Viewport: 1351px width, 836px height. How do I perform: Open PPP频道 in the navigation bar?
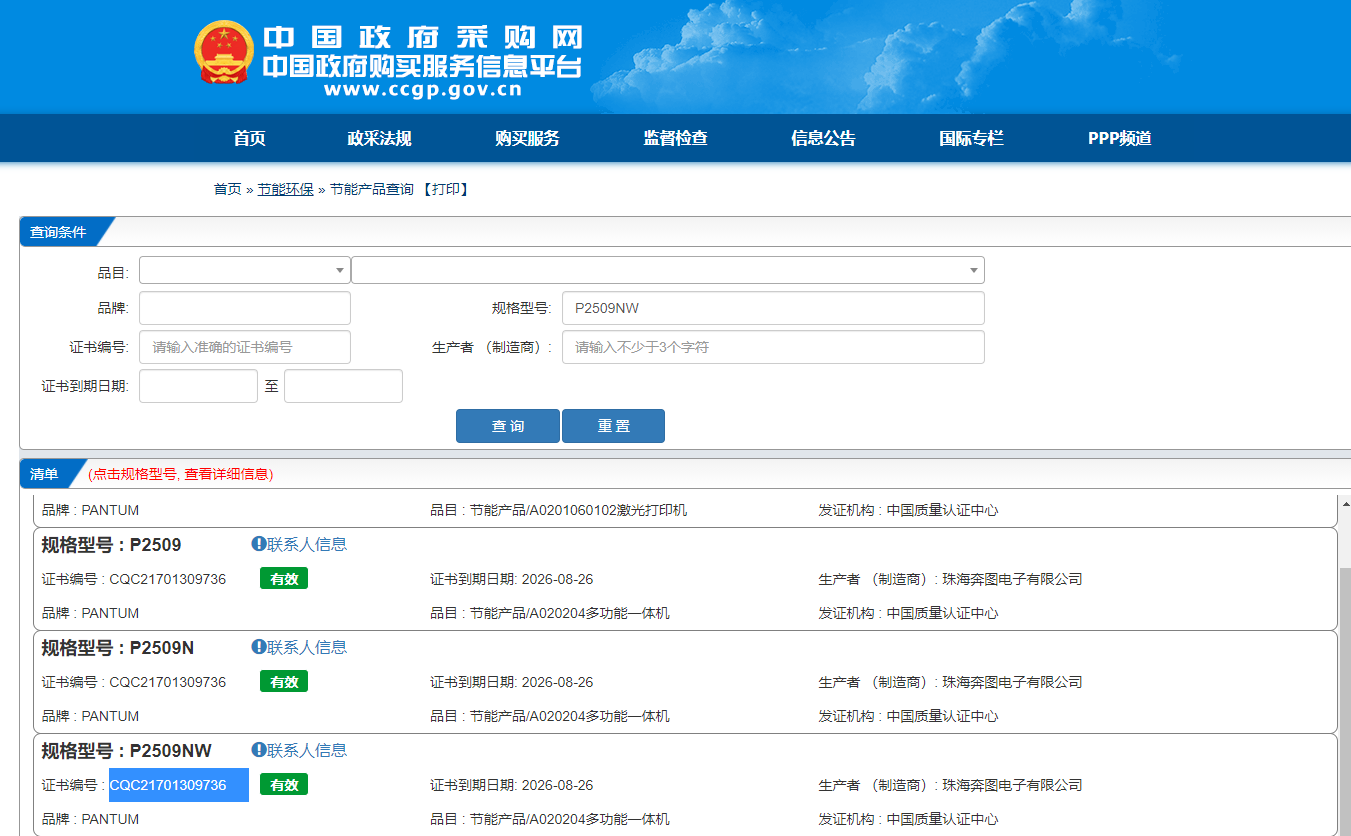[x=1119, y=139]
